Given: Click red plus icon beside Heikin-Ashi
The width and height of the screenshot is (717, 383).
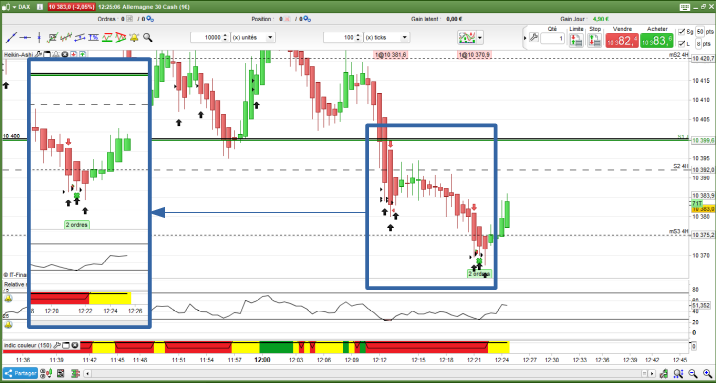Looking at the screenshot, I should [74, 54].
